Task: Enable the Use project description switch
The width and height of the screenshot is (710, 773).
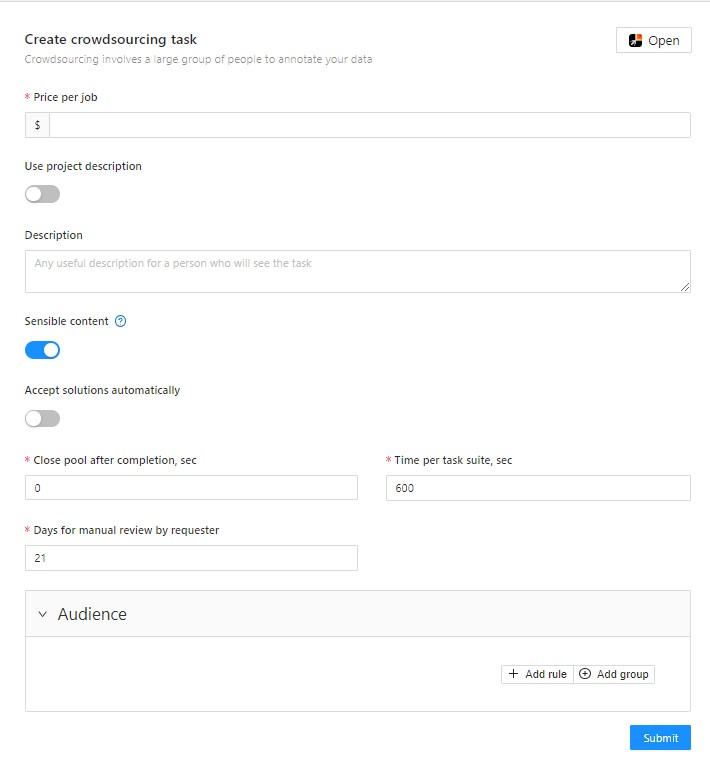Action: point(42,194)
